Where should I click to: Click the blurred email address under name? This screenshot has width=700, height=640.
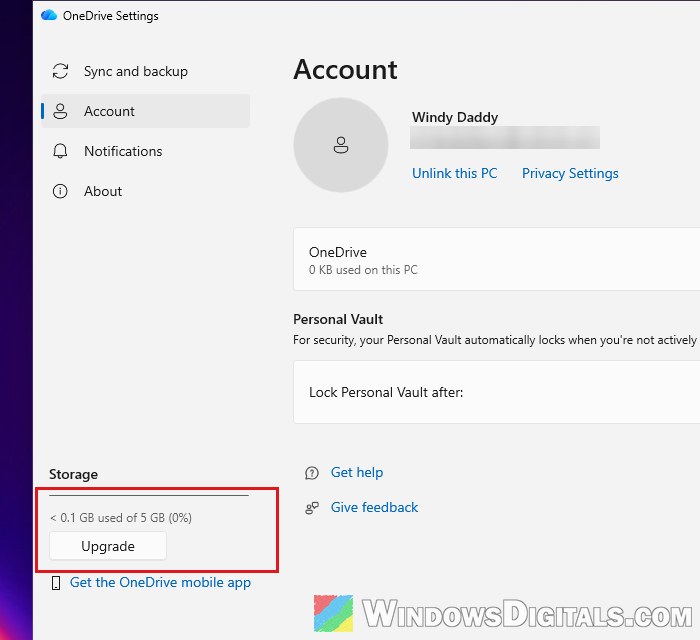tap(504, 137)
